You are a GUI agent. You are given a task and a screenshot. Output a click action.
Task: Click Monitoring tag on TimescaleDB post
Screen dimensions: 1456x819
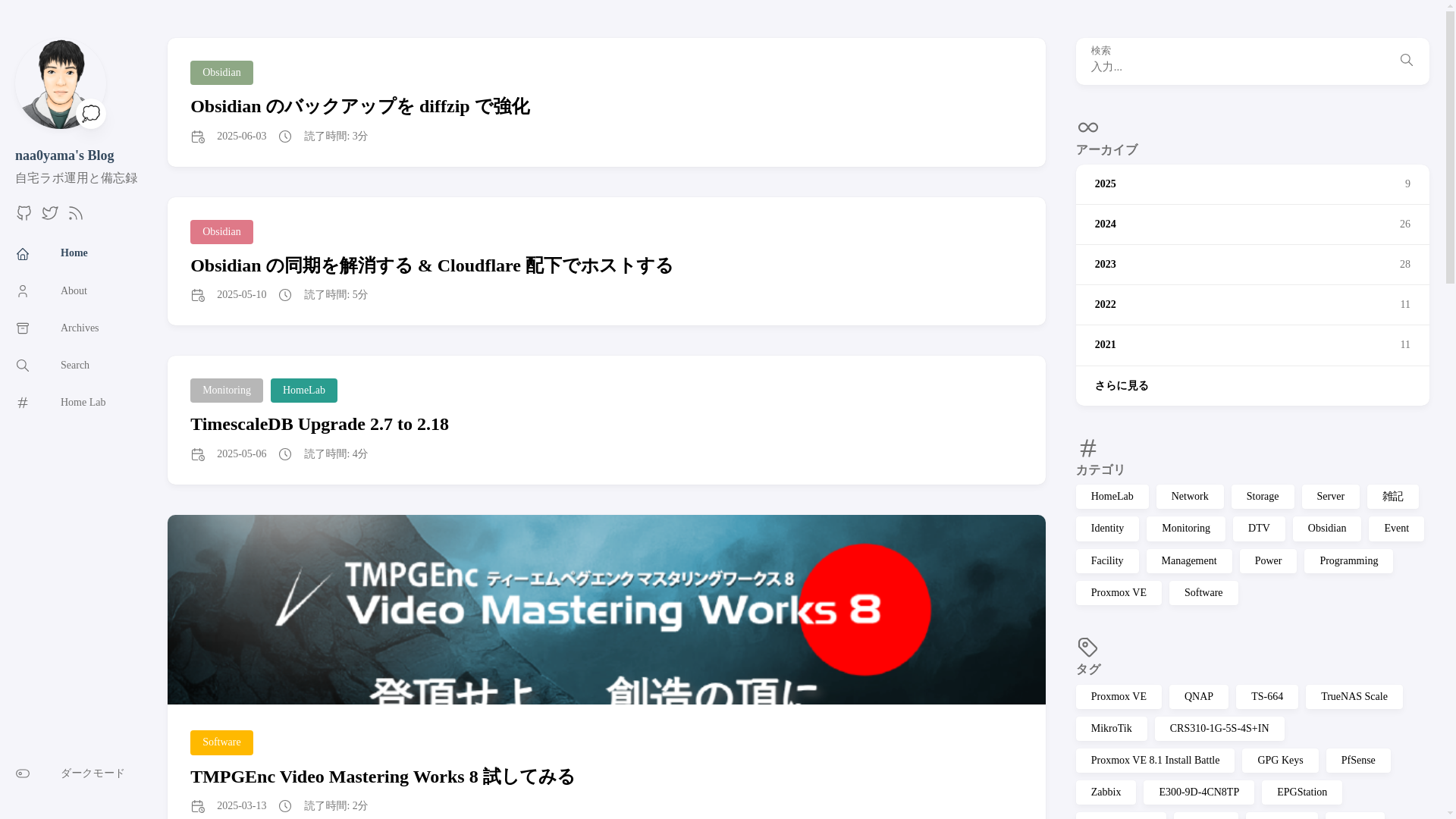pyautogui.click(x=227, y=391)
